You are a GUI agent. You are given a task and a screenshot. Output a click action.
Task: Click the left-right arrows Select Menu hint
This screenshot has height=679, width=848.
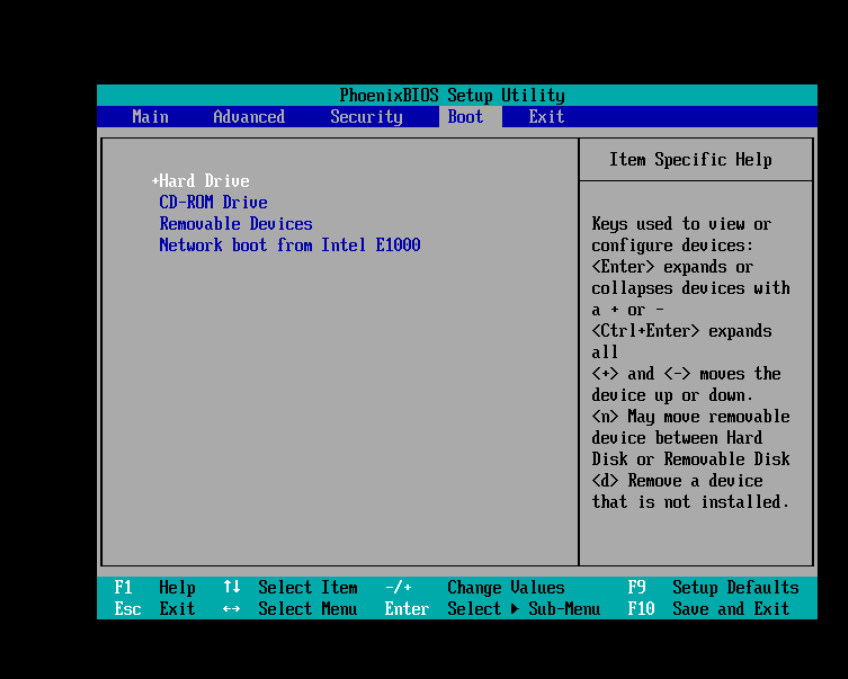click(x=290, y=609)
